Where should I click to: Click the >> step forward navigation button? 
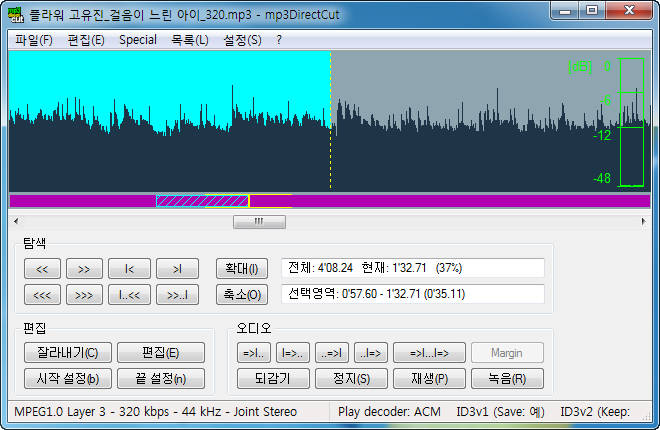pos(85,269)
